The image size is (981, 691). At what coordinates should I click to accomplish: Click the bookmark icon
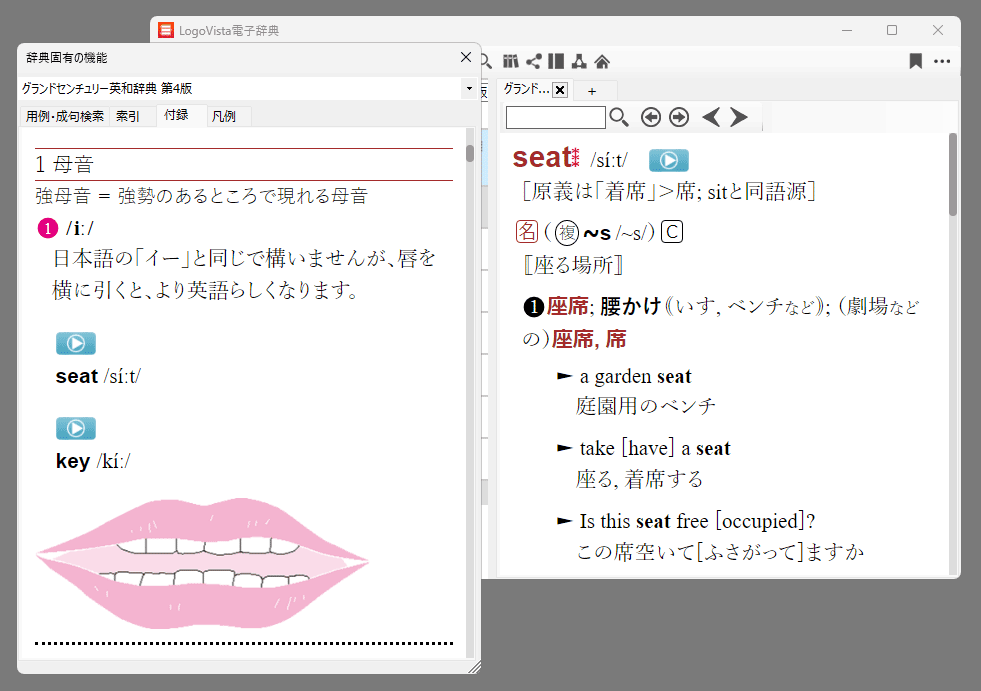pyautogui.click(x=915, y=61)
